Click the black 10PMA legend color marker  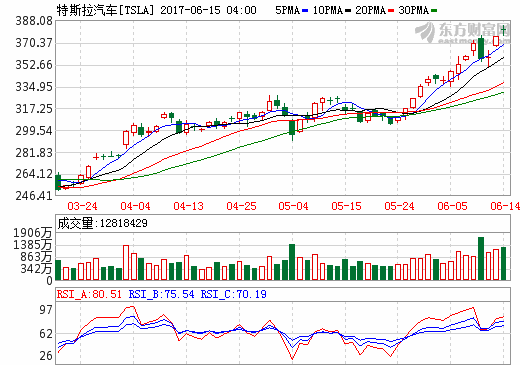(348, 11)
